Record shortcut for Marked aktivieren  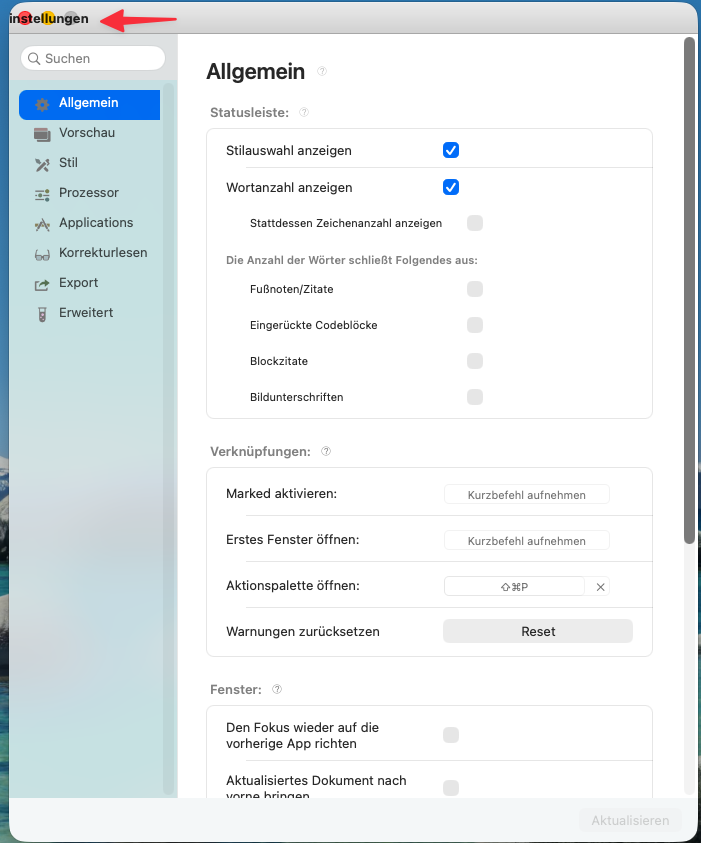point(526,495)
